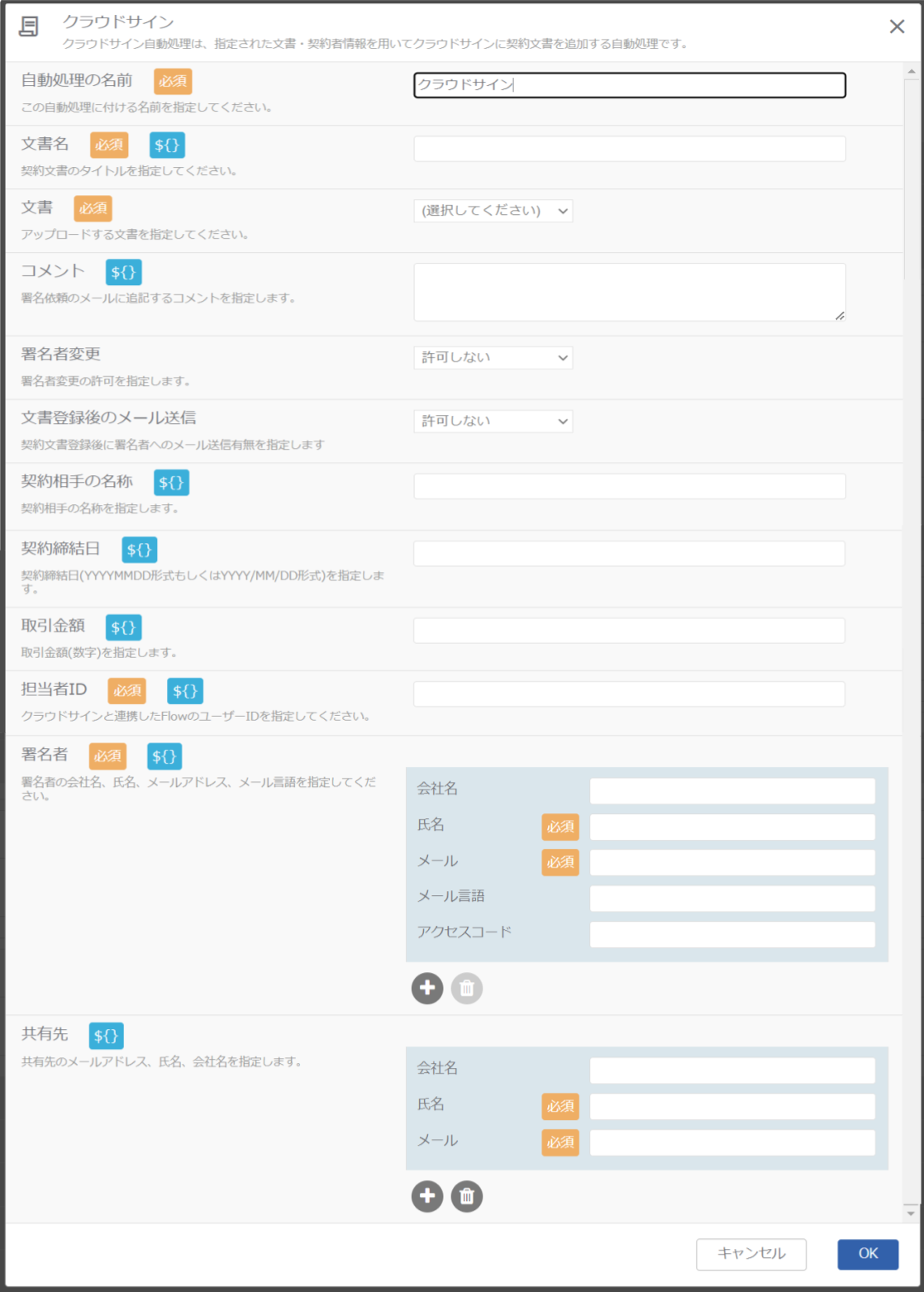Click ${} icon next to 契約相手の名称

pyautogui.click(x=171, y=482)
